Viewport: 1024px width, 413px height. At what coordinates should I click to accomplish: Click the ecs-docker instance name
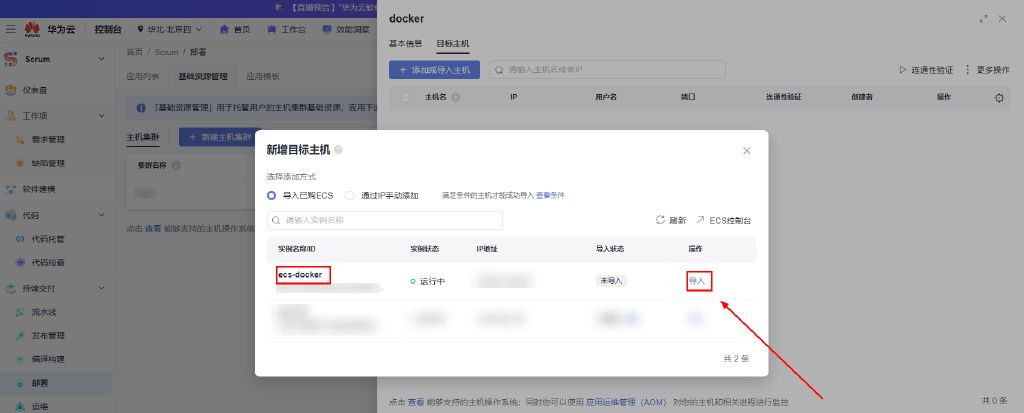(x=300, y=274)
